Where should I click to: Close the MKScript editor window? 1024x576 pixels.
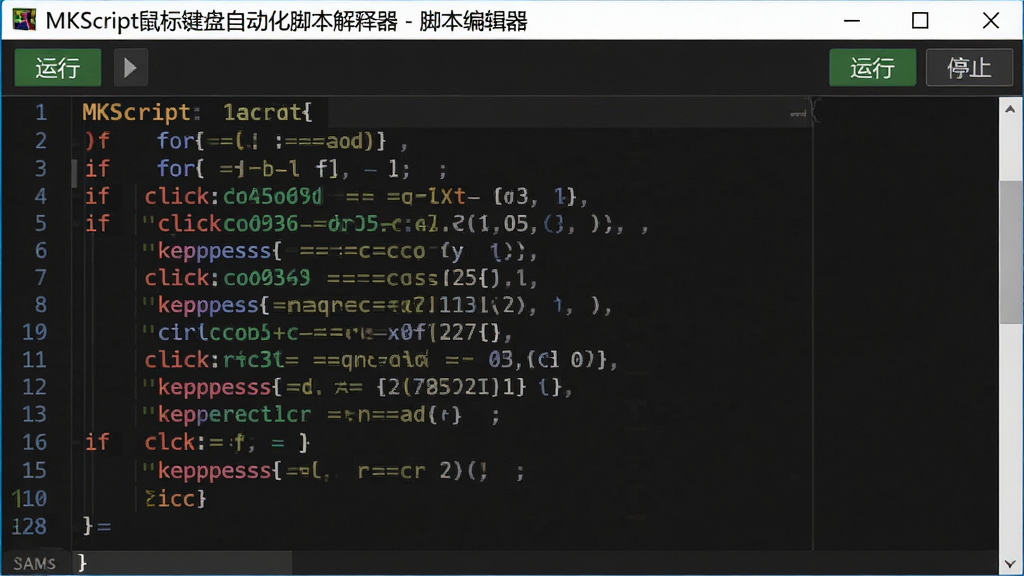click(991, 20)
